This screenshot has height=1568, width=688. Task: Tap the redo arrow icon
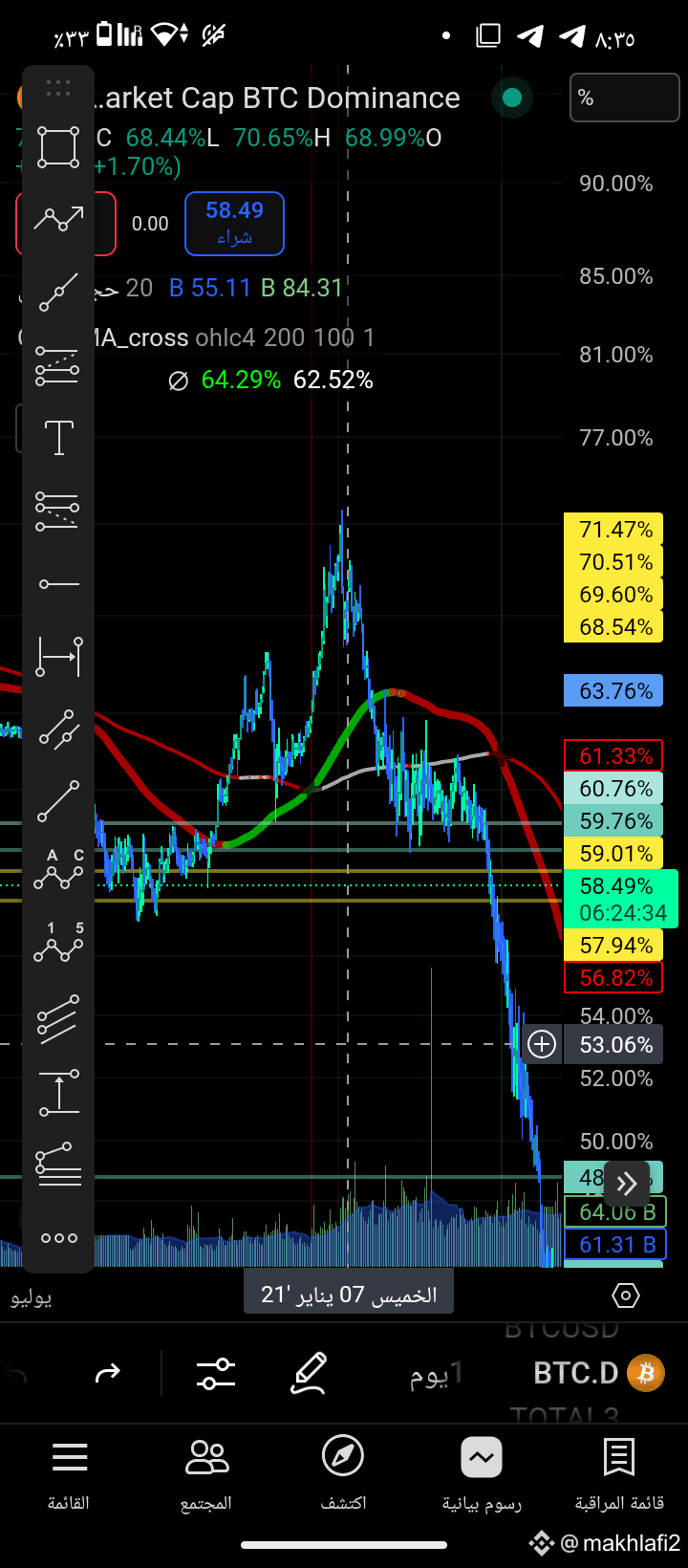tap(108, 1373)
